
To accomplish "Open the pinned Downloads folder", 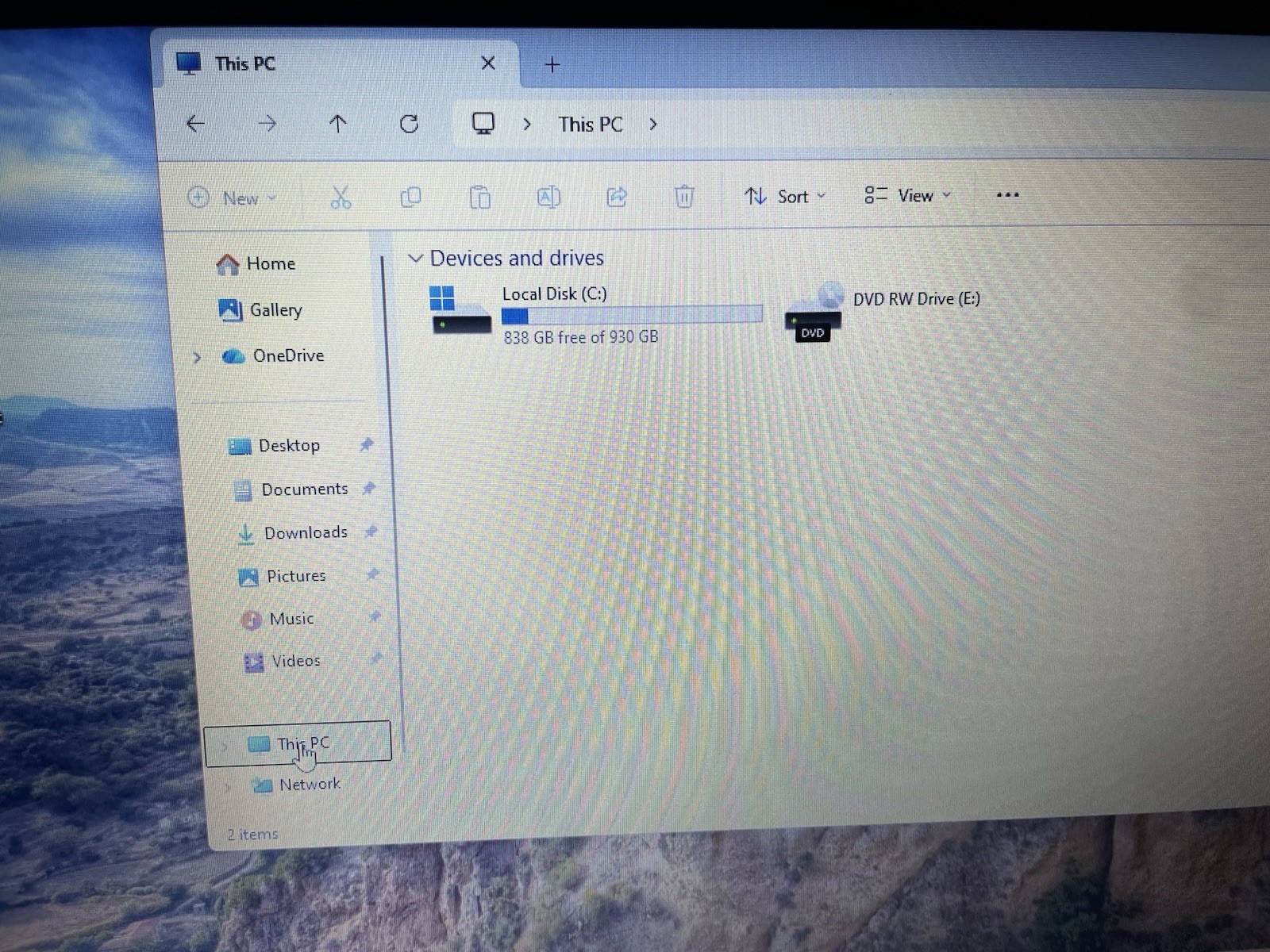I will click(292, 533).
